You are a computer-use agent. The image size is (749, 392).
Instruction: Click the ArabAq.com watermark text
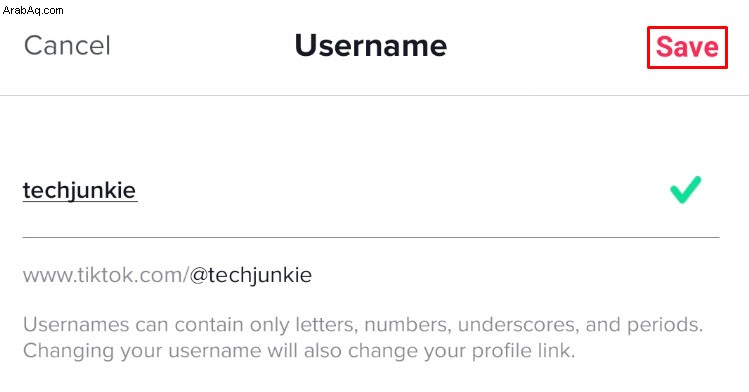[x=33, y=10]
